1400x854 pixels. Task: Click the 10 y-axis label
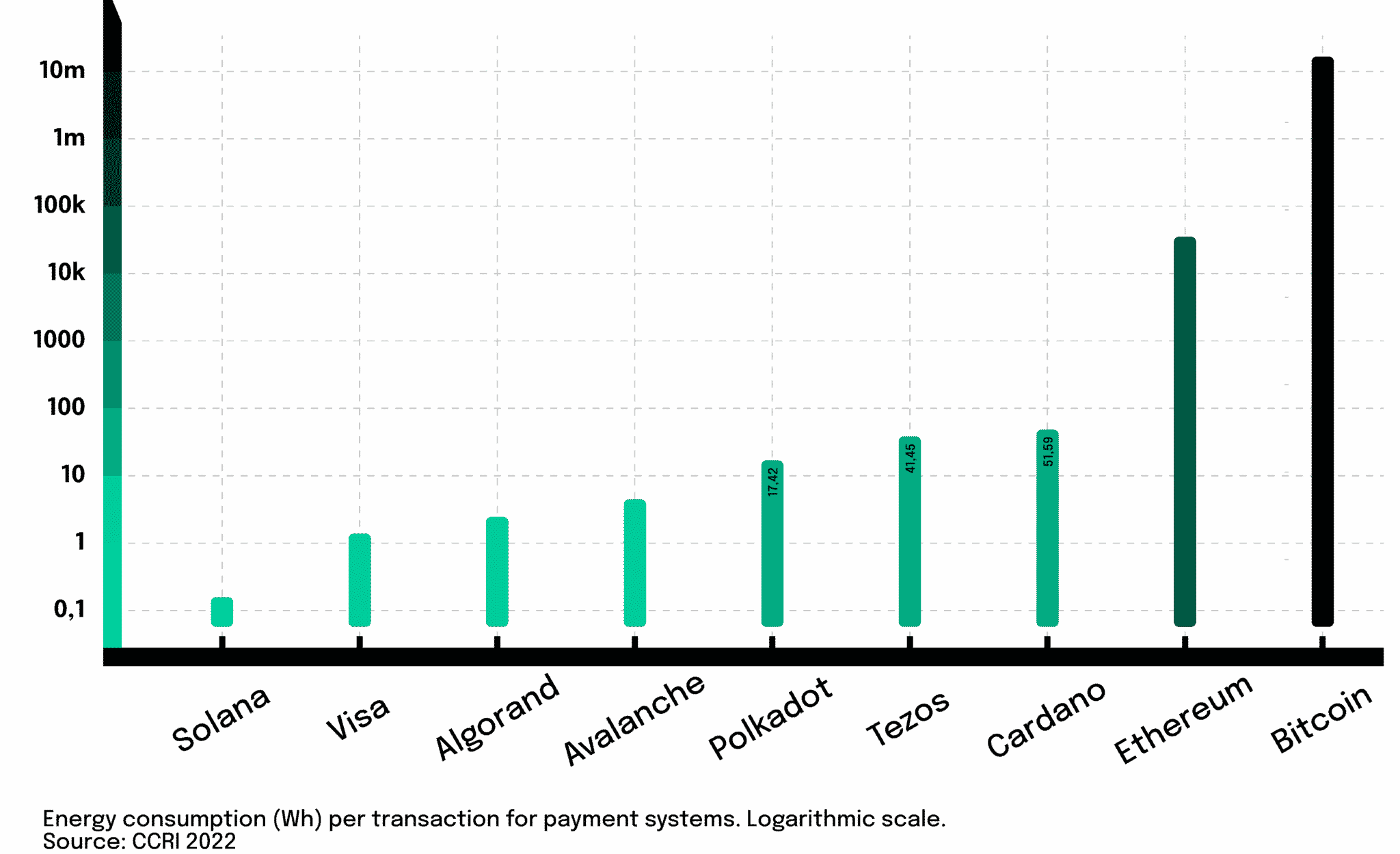[x=73, y=475]
